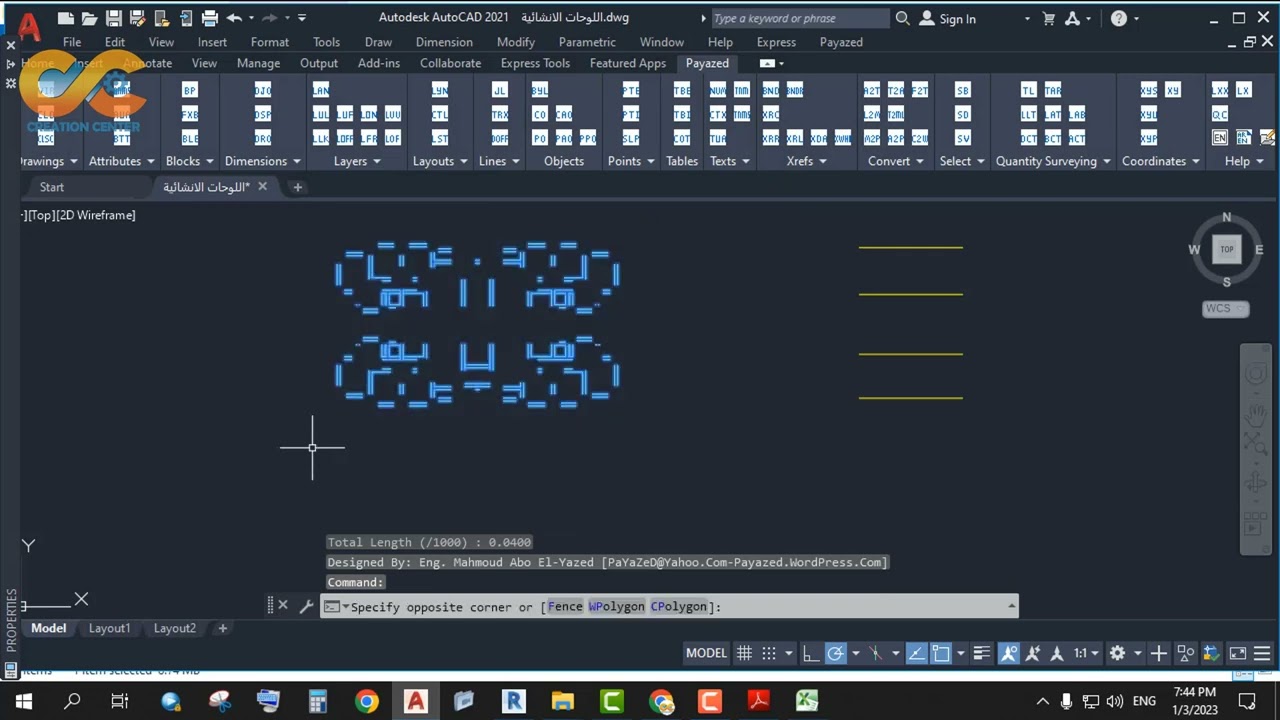Click the LYN layouts tool icon

pos(440,90)
